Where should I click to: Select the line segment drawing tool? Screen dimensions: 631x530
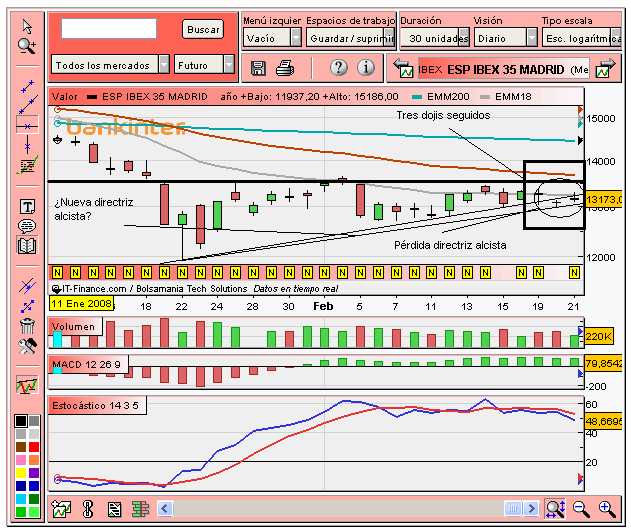tap(27, 87)
